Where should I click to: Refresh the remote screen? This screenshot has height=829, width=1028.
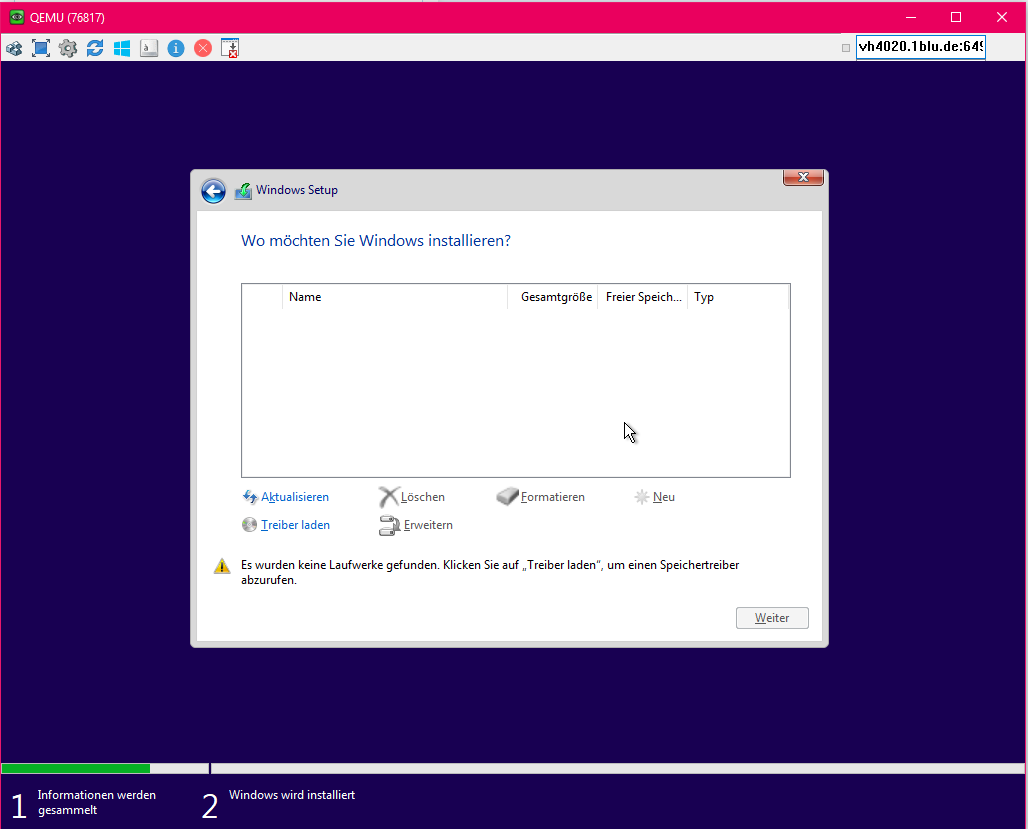coord(94,49)
